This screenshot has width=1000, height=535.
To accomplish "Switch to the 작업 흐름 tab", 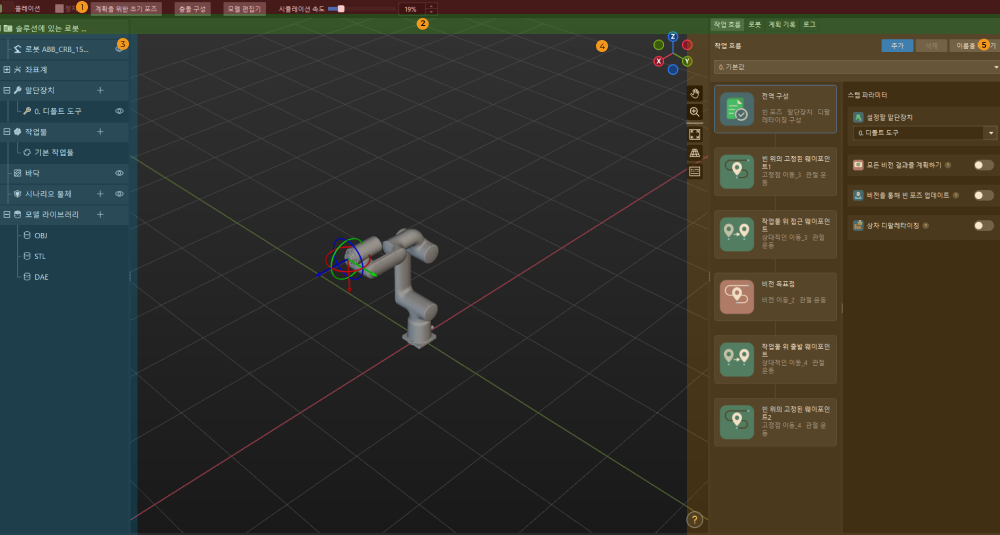I will tap(726, 24).
